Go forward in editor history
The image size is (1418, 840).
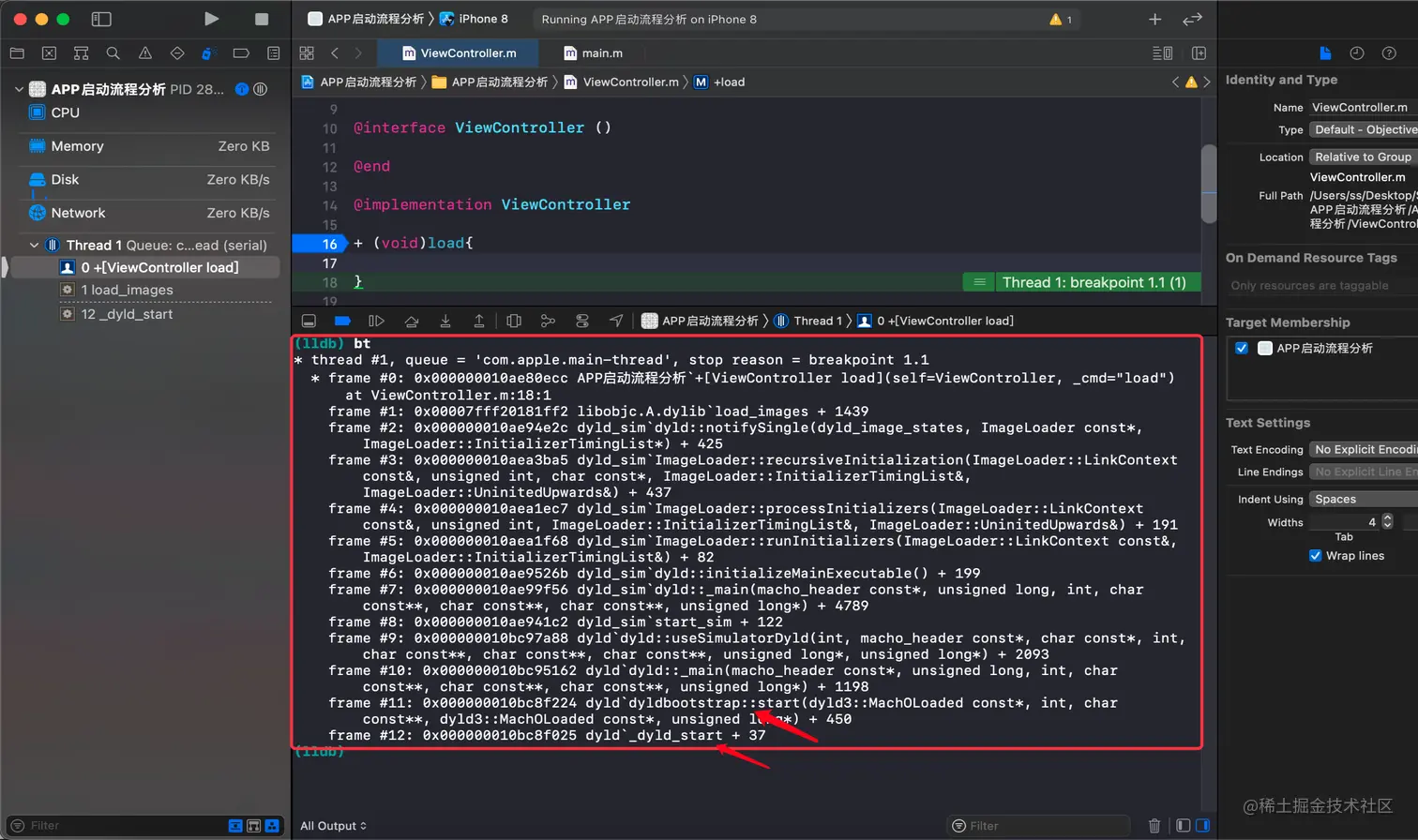(x=358, y=53)
